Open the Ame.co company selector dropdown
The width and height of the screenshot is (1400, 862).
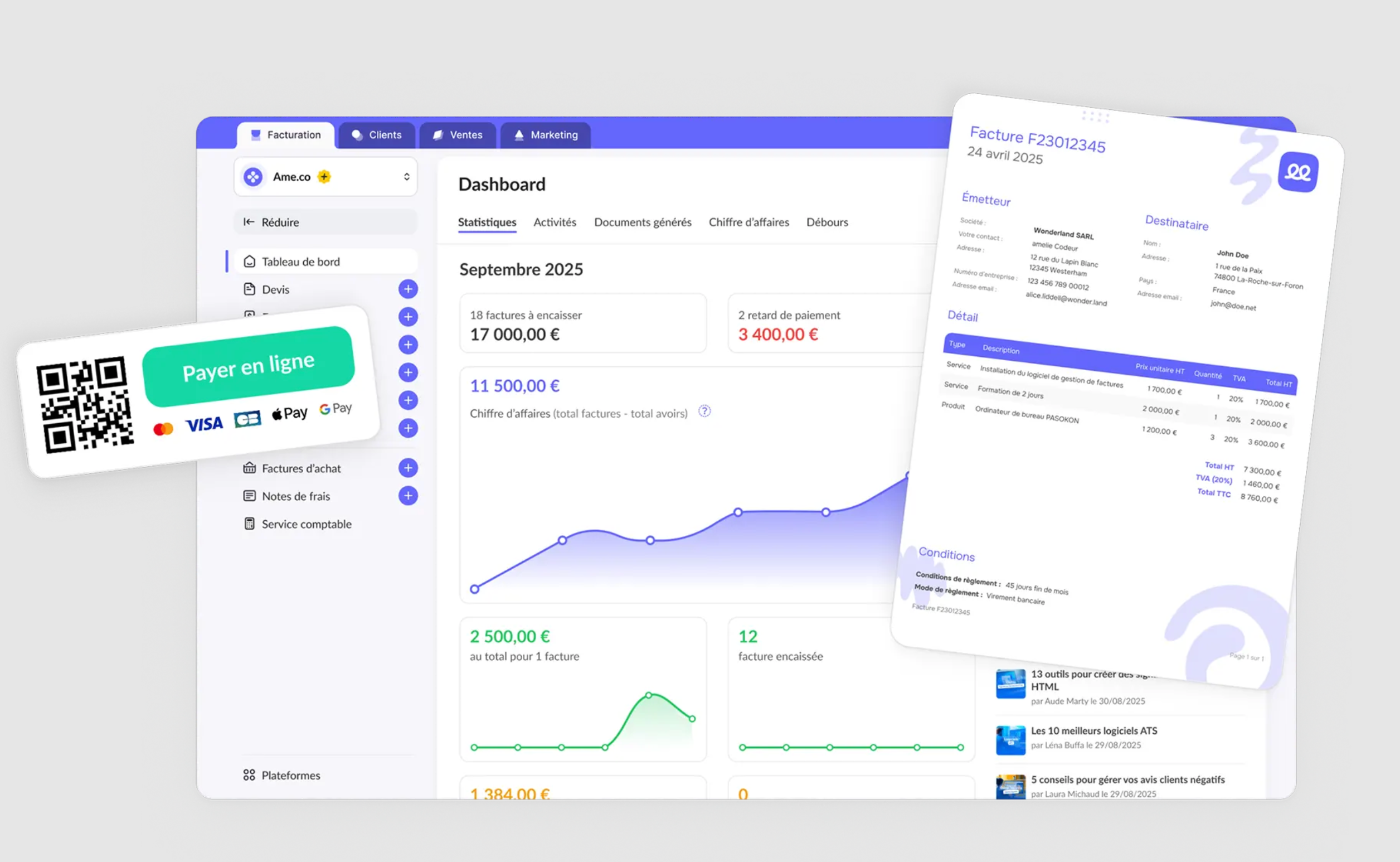coord(406,177)
